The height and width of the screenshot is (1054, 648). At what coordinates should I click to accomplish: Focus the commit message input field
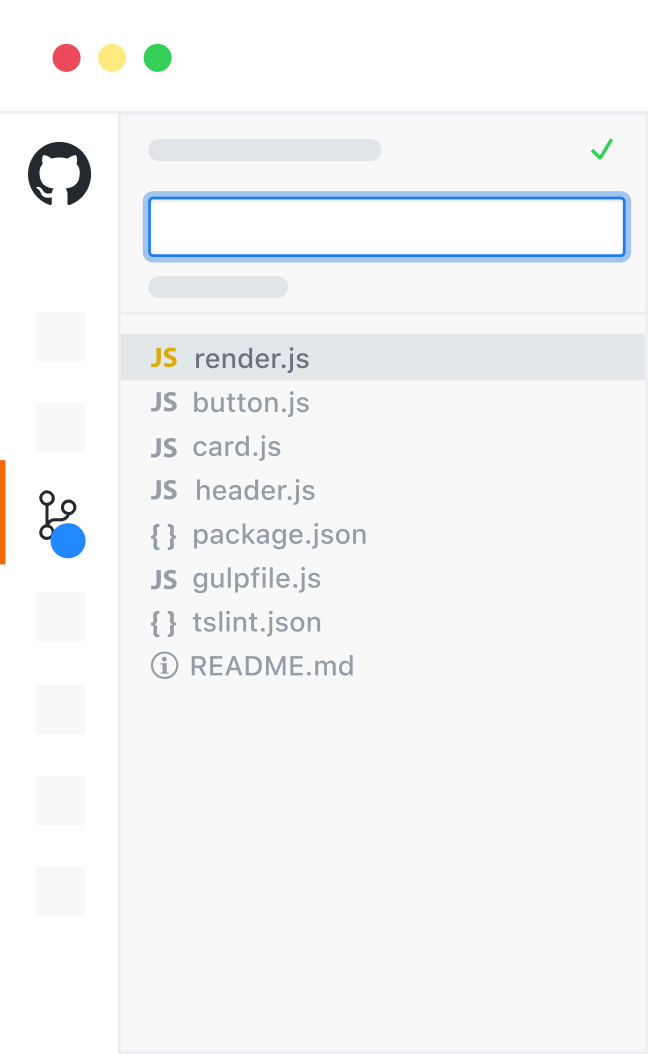386,227
